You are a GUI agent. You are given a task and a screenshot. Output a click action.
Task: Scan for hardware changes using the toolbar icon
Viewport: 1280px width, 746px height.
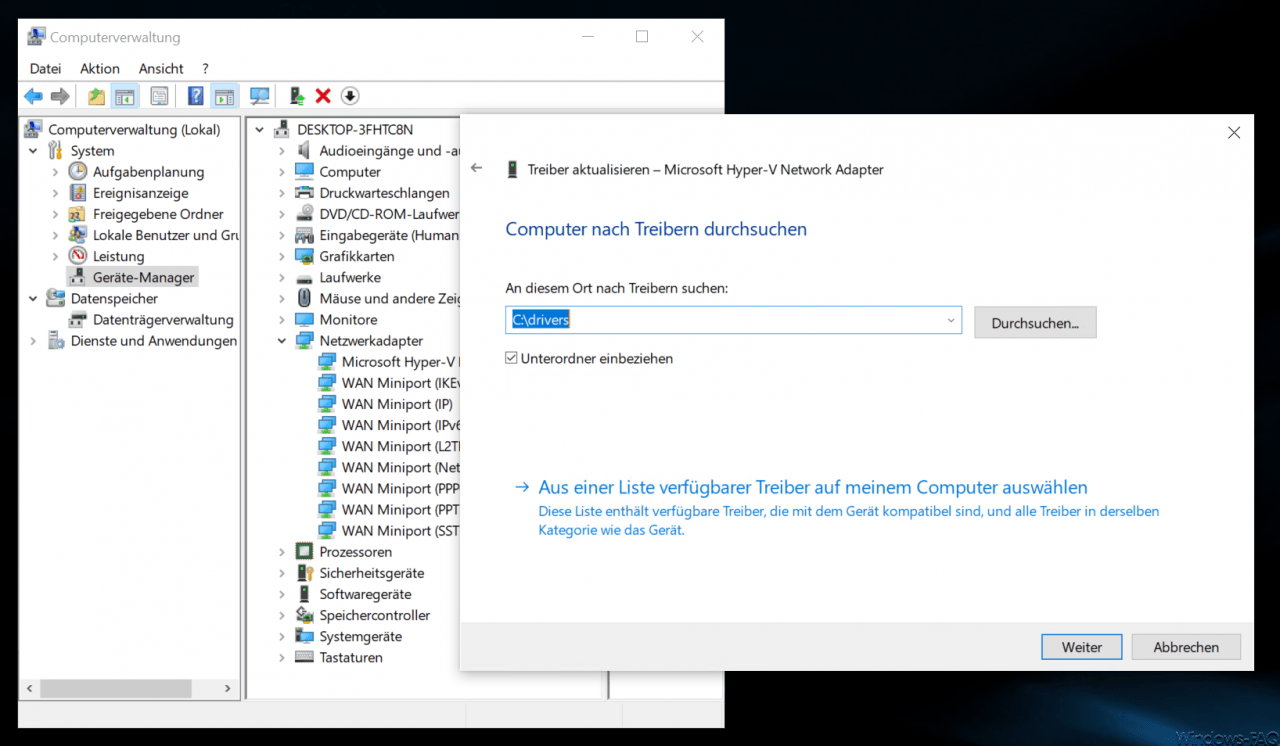(x=259, y=95)
